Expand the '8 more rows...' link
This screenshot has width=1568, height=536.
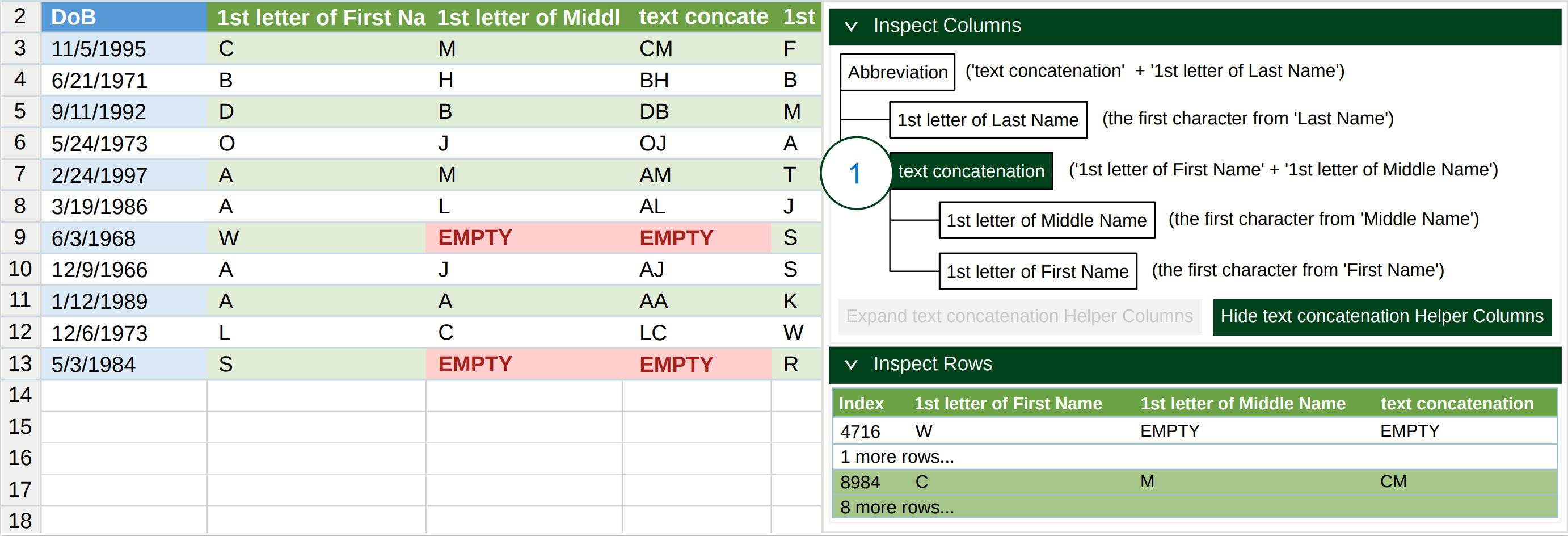click(897, 508)
